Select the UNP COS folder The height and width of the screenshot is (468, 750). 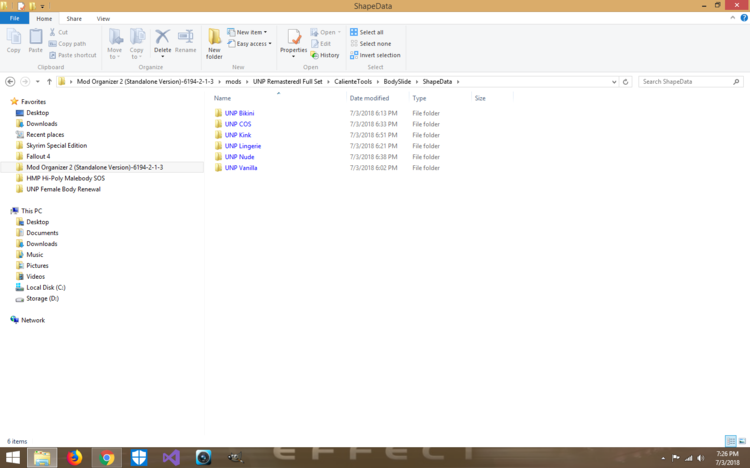click(238, 124)
